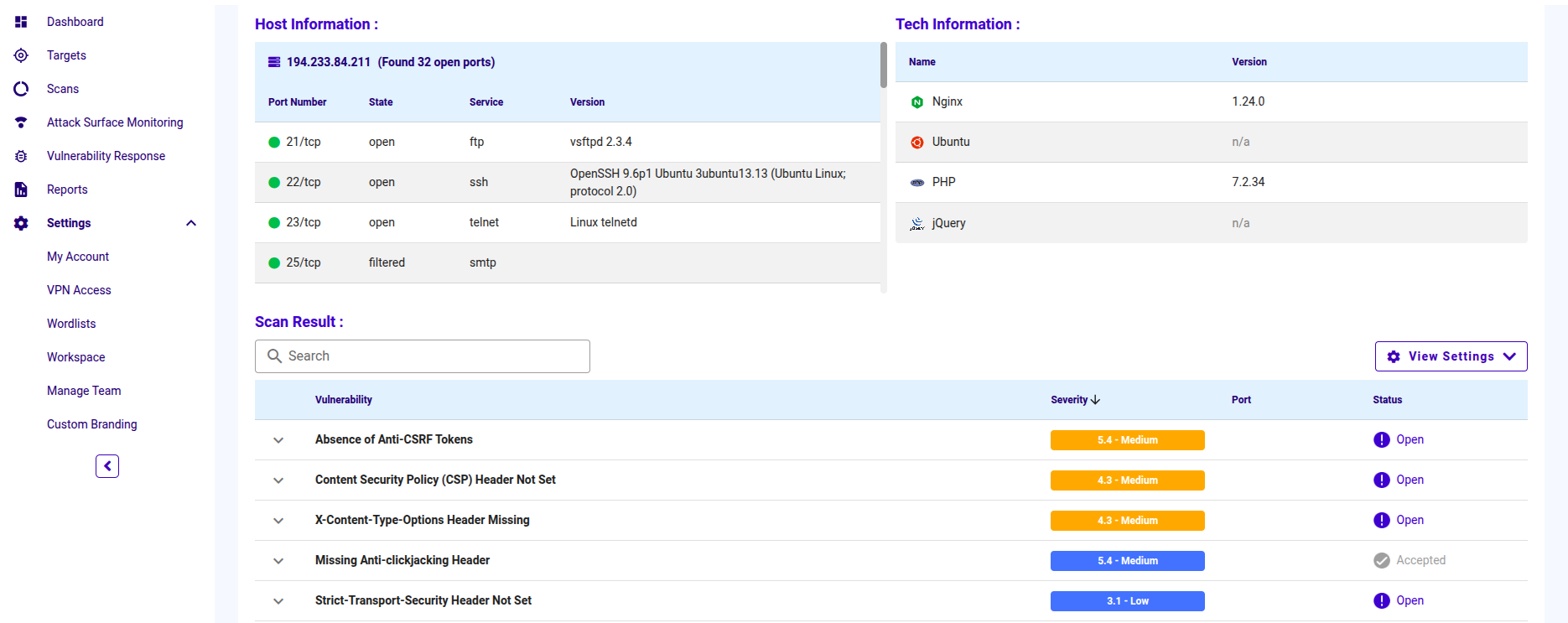Click the Nginx logo icon
This screenshot has height=623, width=1568.
click(916, 102)
